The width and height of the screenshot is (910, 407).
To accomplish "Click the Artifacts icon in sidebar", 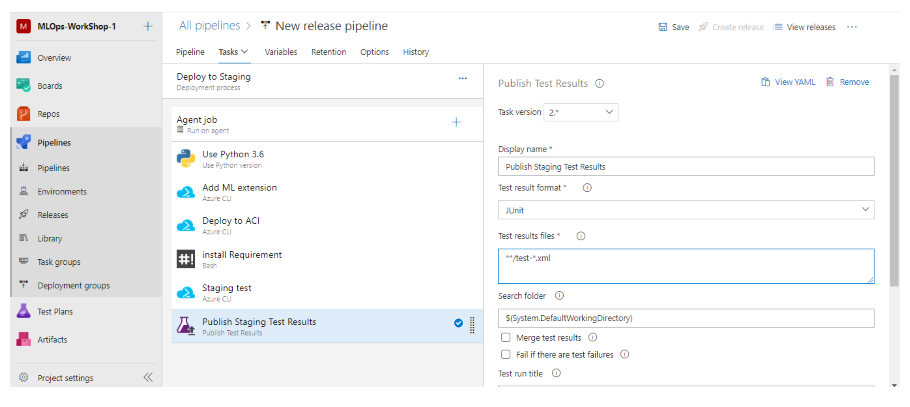I will point(24,339).
